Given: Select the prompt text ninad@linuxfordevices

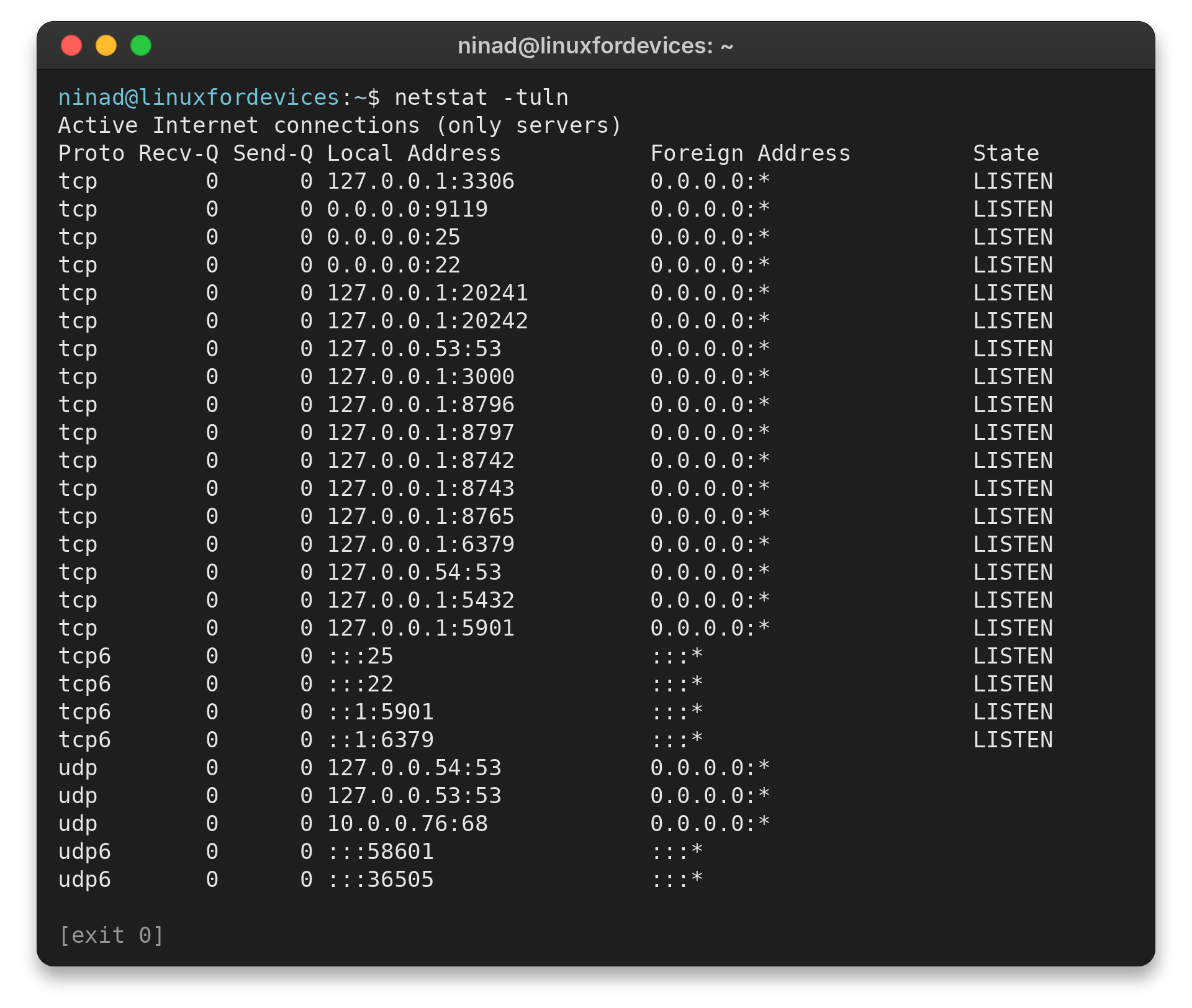Looking at the screenshot, I should 199,97.
